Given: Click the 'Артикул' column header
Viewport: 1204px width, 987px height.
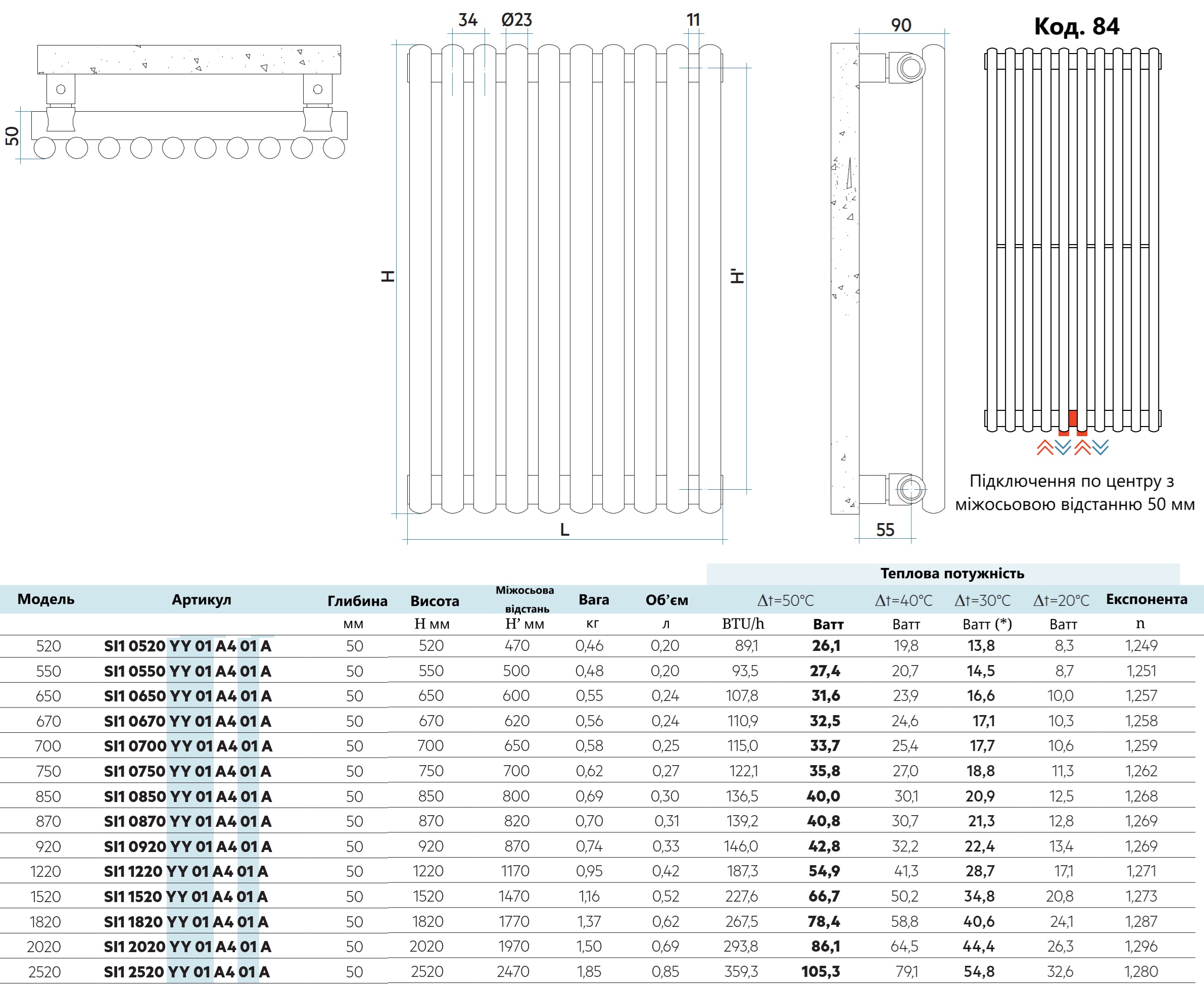Looking at the screenshot, I should 201,600.
